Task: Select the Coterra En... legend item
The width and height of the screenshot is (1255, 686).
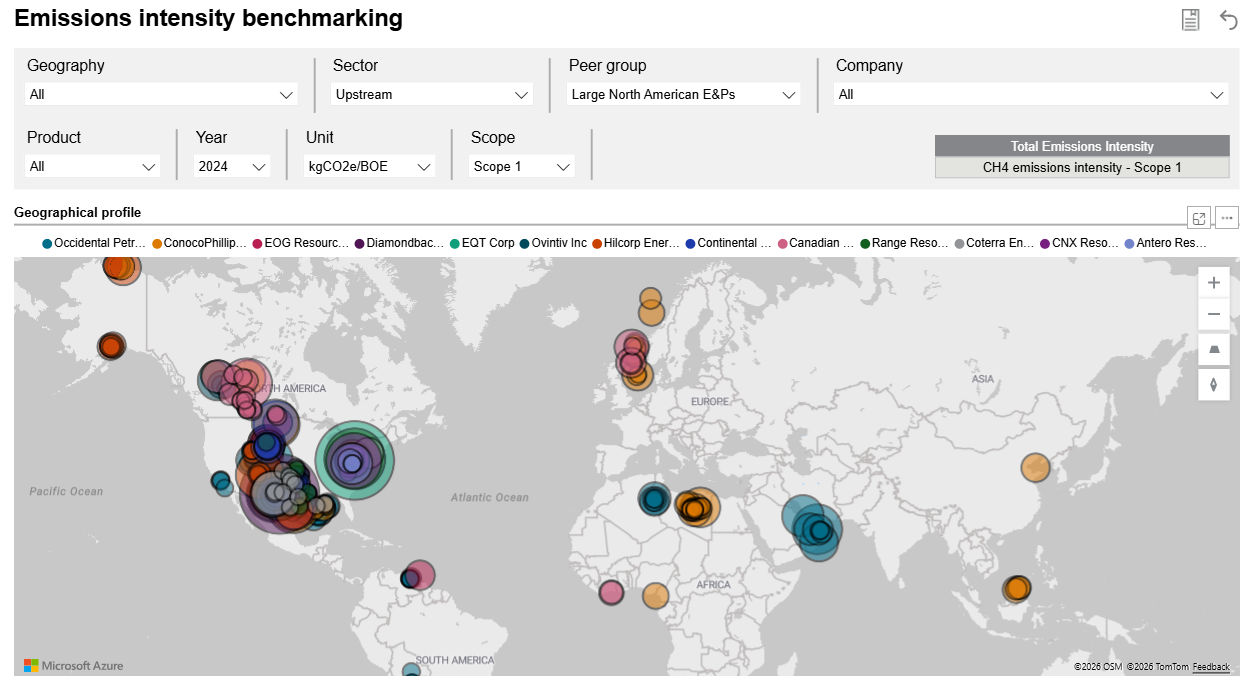Action: 994,243
